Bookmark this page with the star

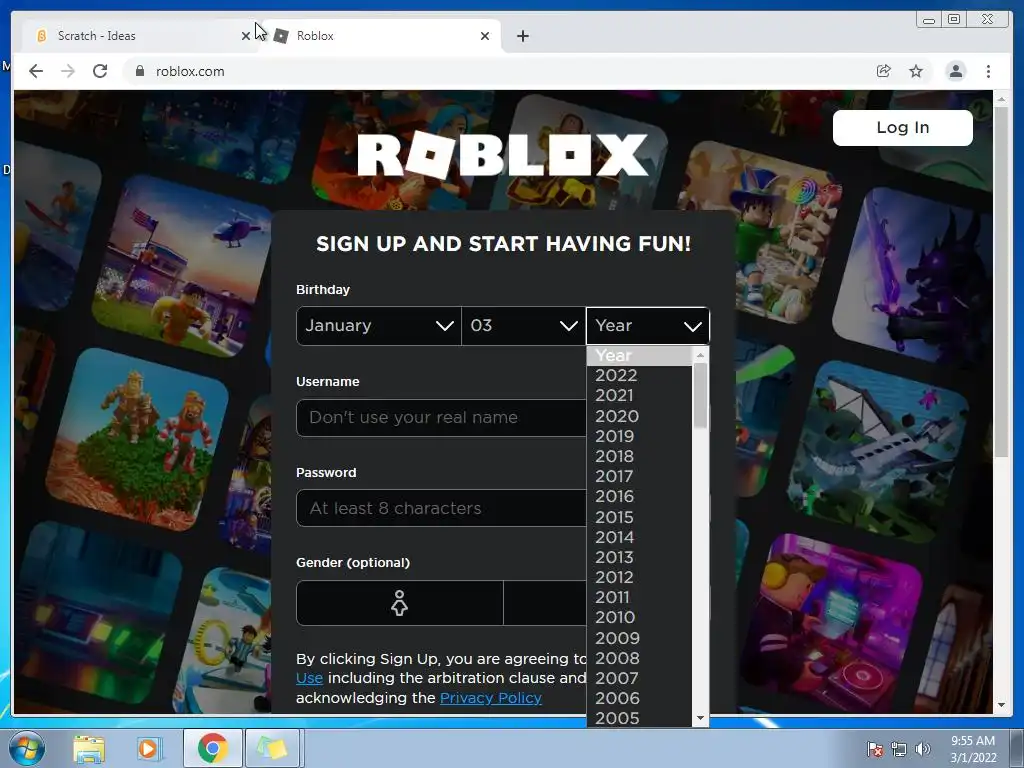(x=916, y=71)
